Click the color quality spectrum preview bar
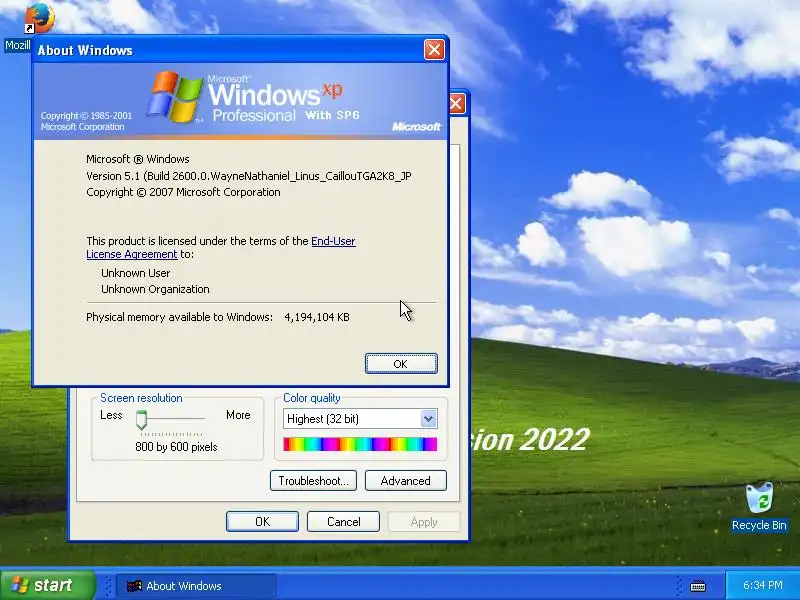 point(360,444)
